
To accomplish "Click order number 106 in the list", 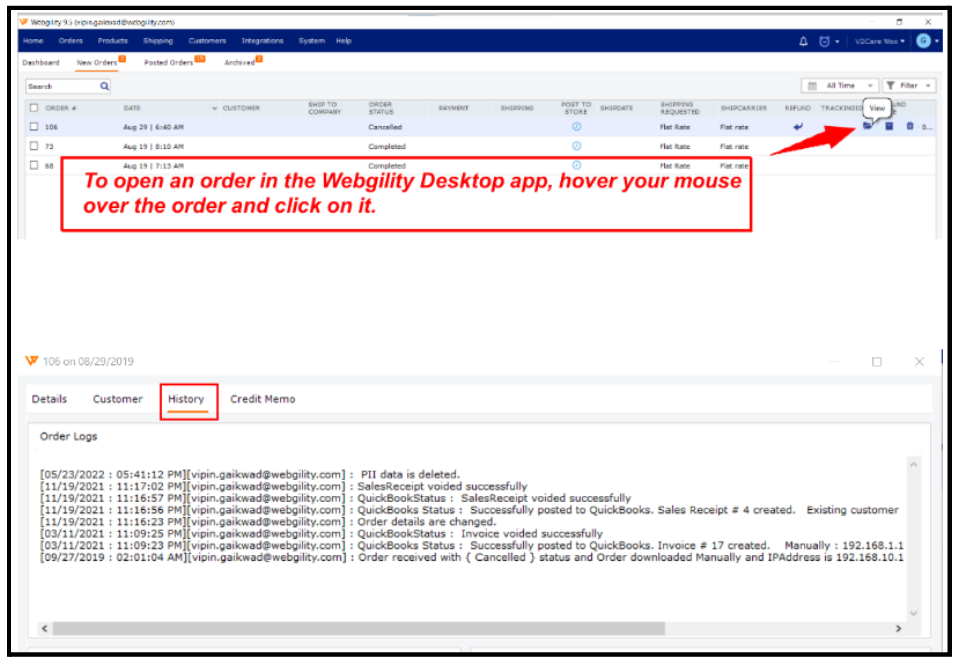I will pos(51,127).
